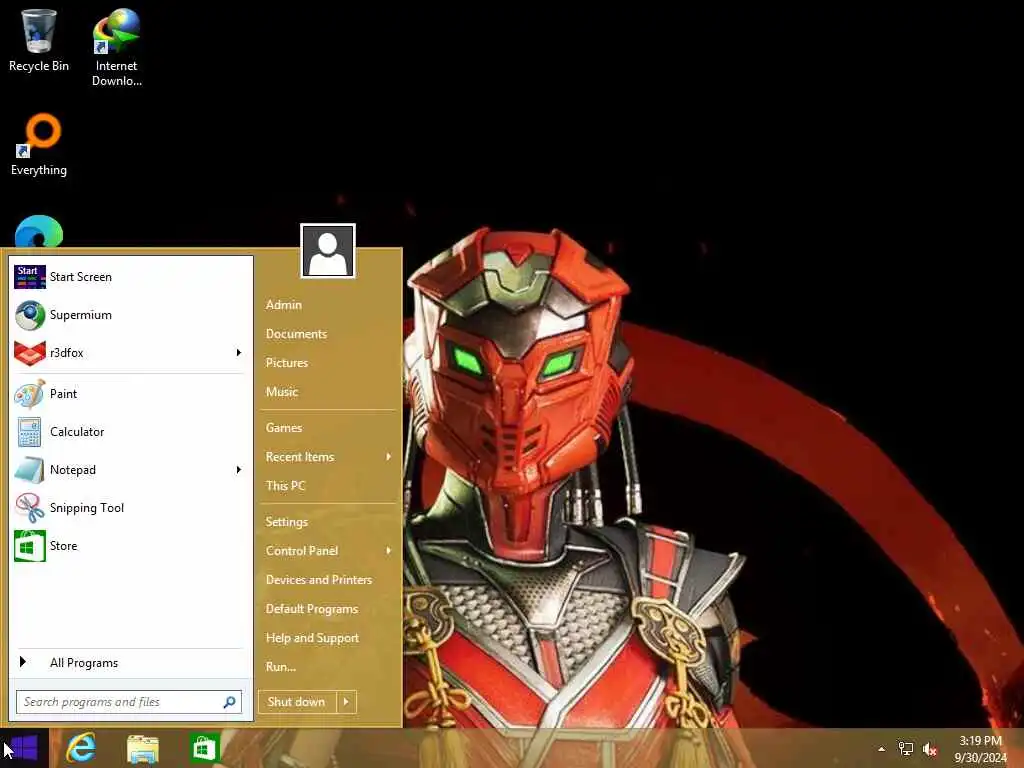Open Internet Explorer from the taskbar
The image size is (1024, 768).
(82, 748)
